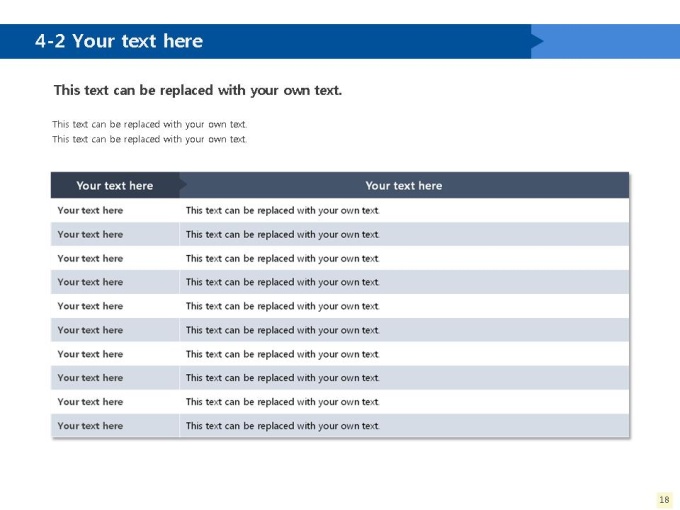Viewport: 680px width, 510px height.
Task: Click the second light body text line below the subtitle
Action: [150, 139]
